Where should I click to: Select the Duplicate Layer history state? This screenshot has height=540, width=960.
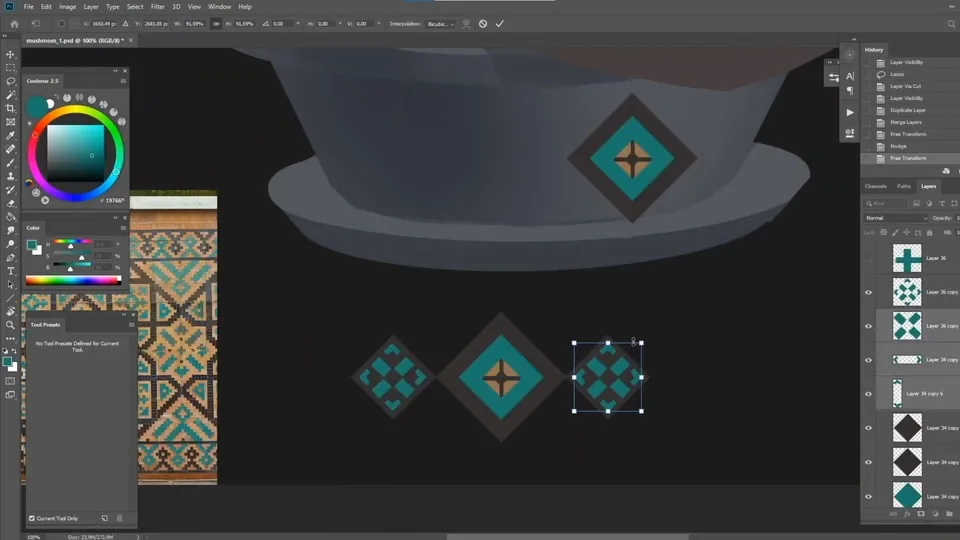[x=908, y=110]
